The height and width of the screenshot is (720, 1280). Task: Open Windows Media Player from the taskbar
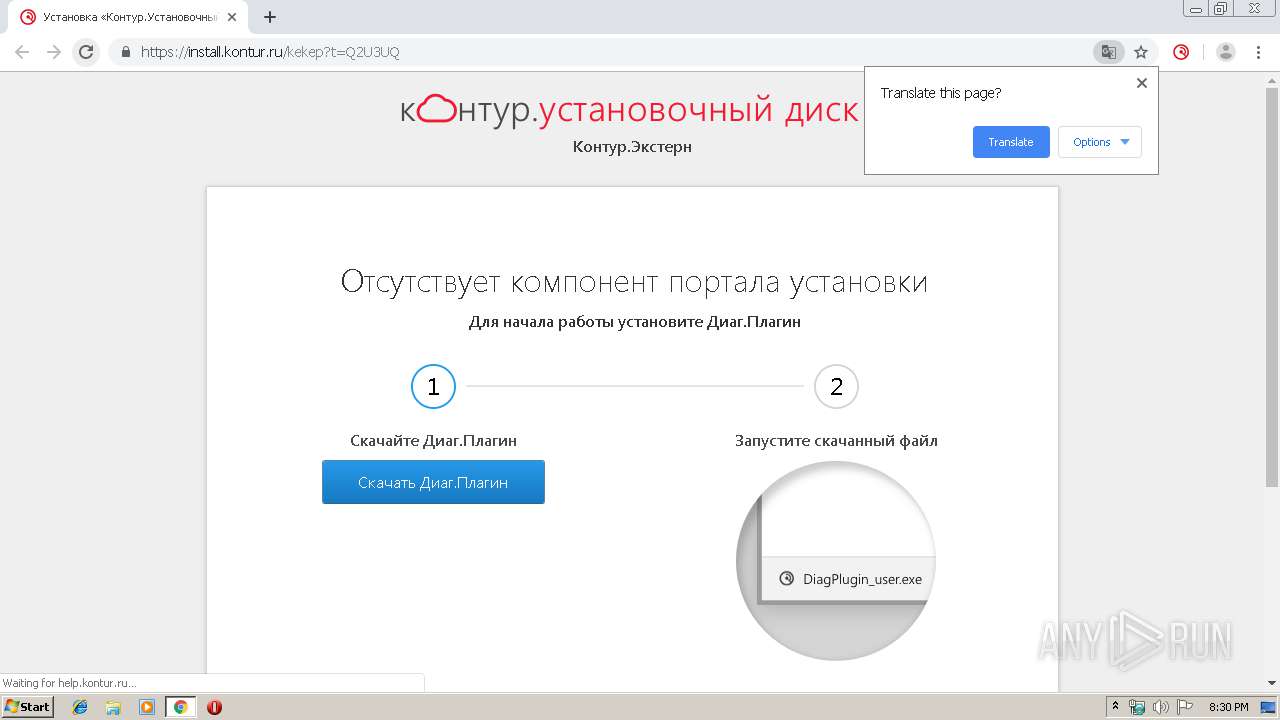[147, 707]
